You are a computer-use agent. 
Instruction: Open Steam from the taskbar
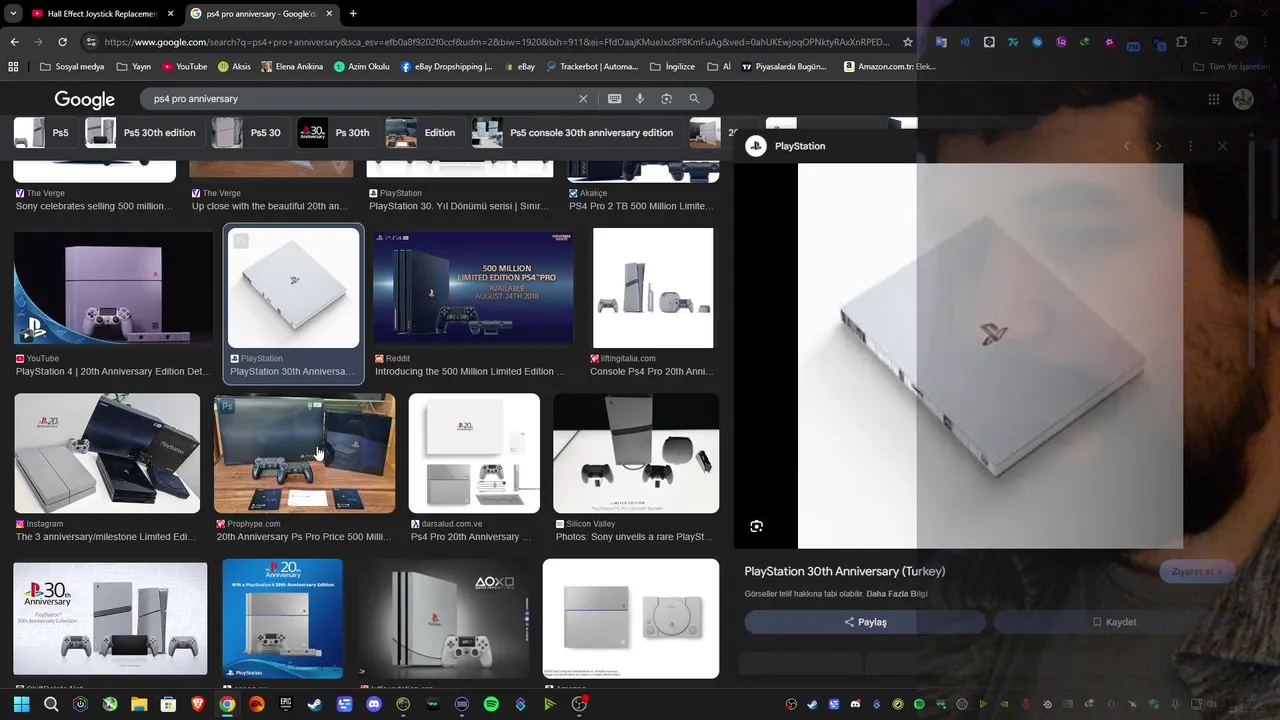click(315, 704)
